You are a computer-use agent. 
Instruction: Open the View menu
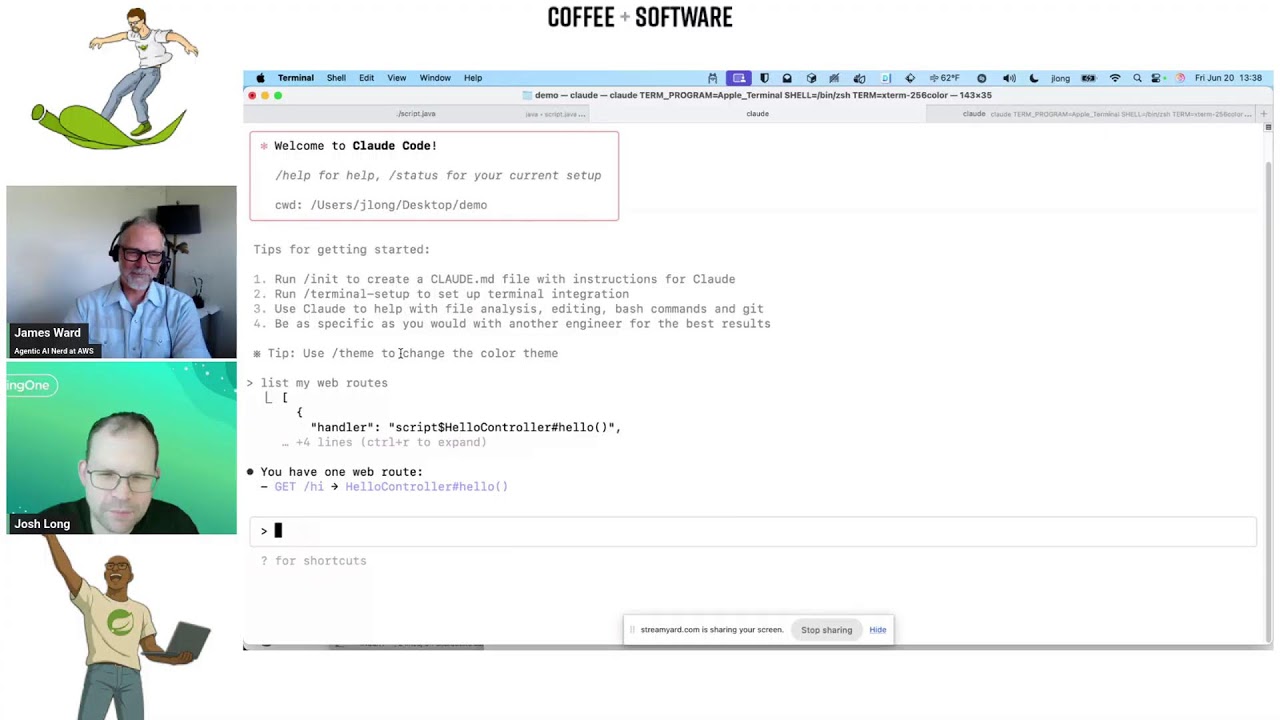tap(396, 78)
